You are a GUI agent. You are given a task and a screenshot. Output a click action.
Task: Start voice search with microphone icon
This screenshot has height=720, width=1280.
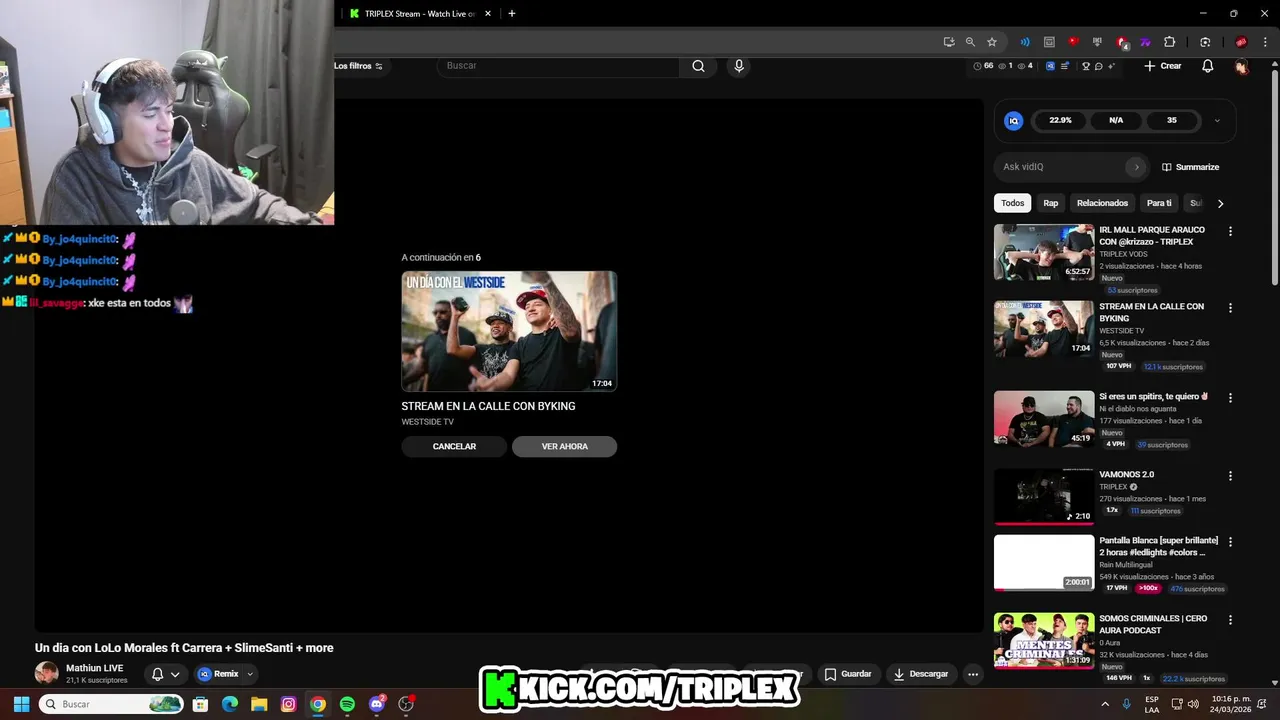point(739,66)
